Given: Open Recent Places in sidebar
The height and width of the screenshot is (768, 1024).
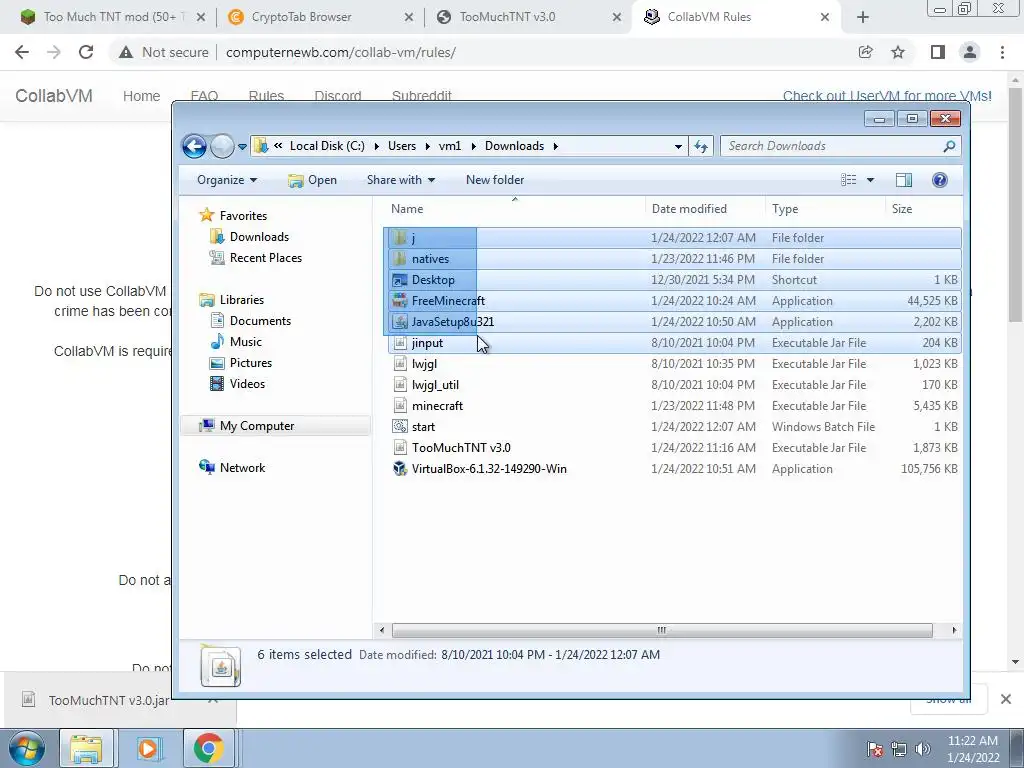Looking at the screenshot, I should tap(266, 258).
